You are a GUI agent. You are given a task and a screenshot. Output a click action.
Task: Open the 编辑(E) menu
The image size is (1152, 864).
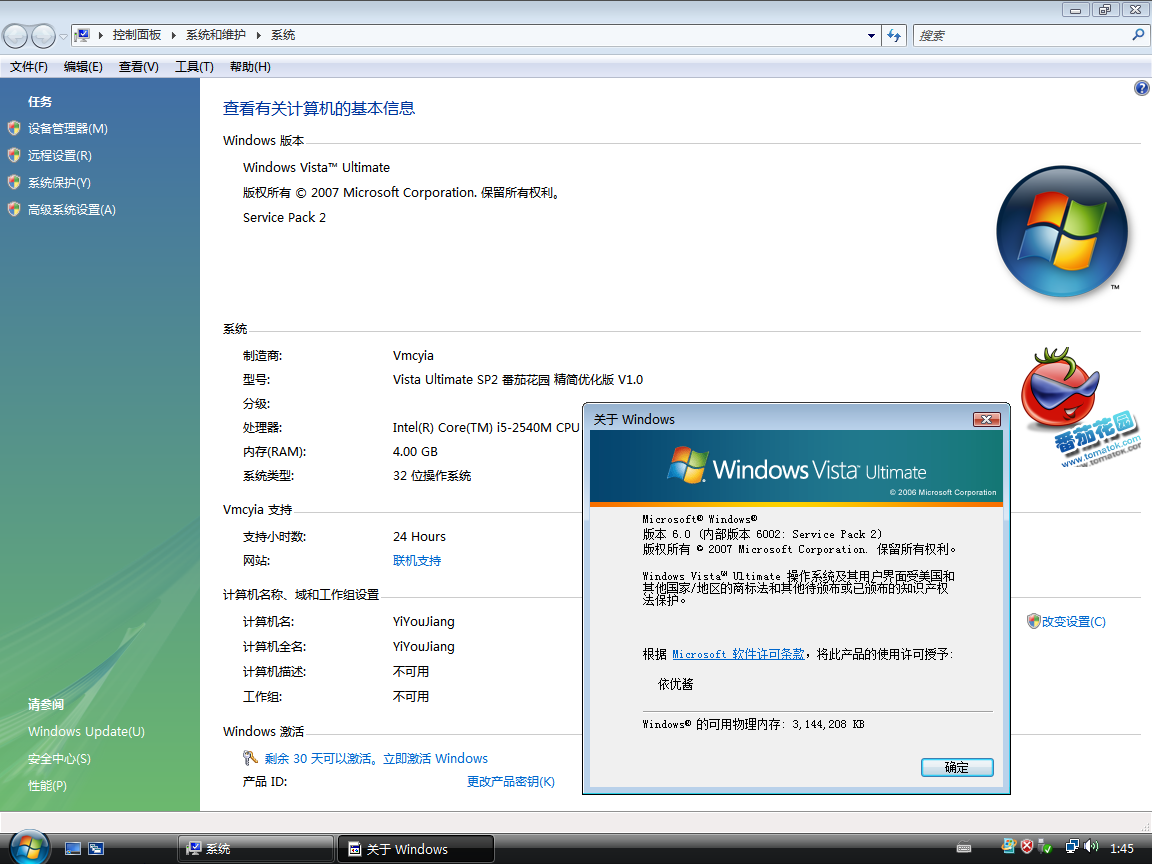pyautogui.click(x=83, y=67)
